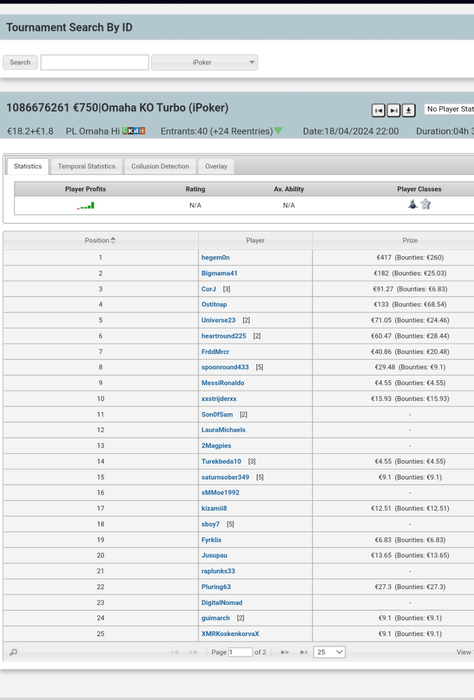Click position number 25 cell
The width and height of the screenshot is (474, 700).
coord(100,633)
